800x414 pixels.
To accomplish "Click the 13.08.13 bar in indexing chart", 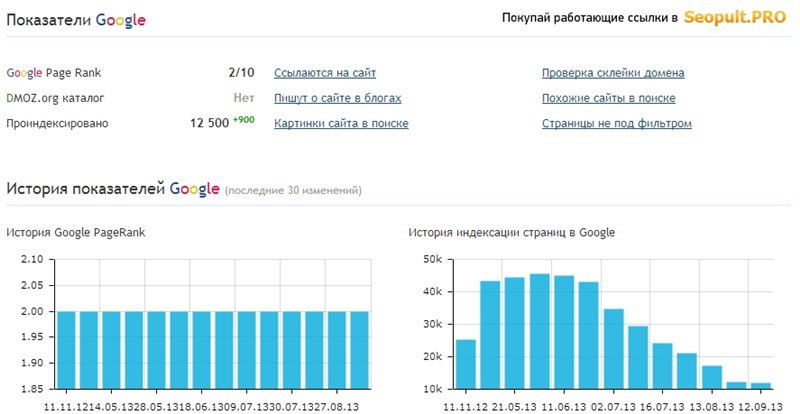I will (712, 377).
